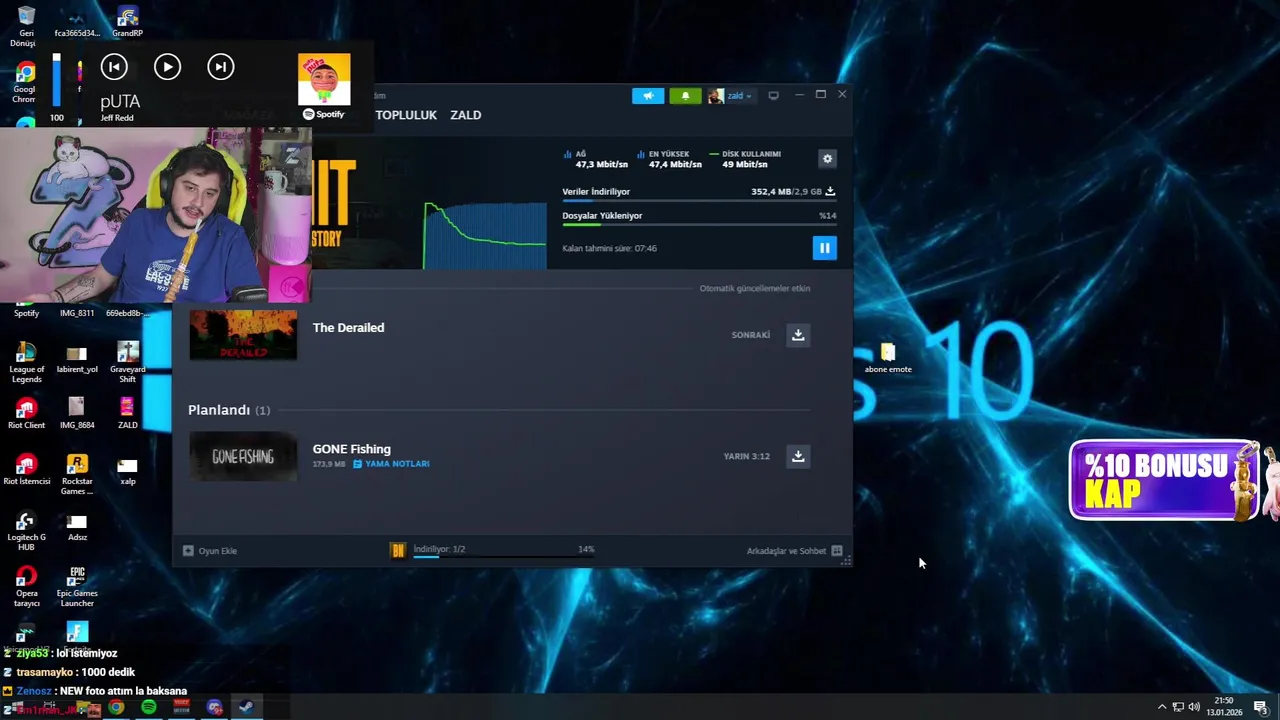Open the ZALD profile tab
This screenshot has width=1280, height=720.
[x=465, y=115]
